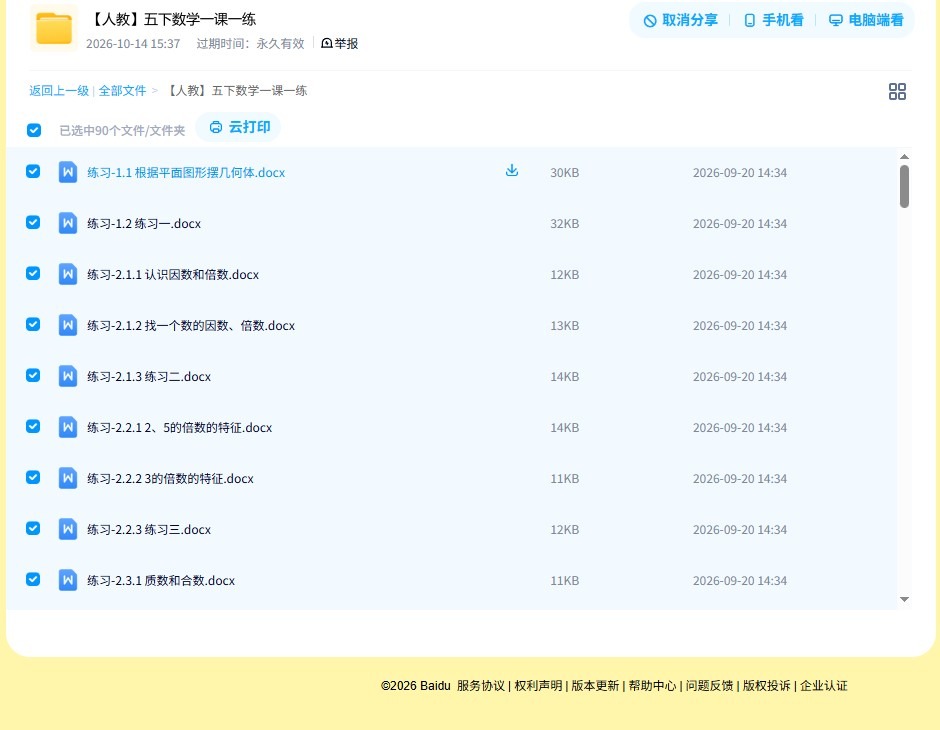This screenshot has width=940, height=730.
Task: Open file 练习-2.1.2 找一个数的因数、倍数.docx
Action: [x=191, y=325]
